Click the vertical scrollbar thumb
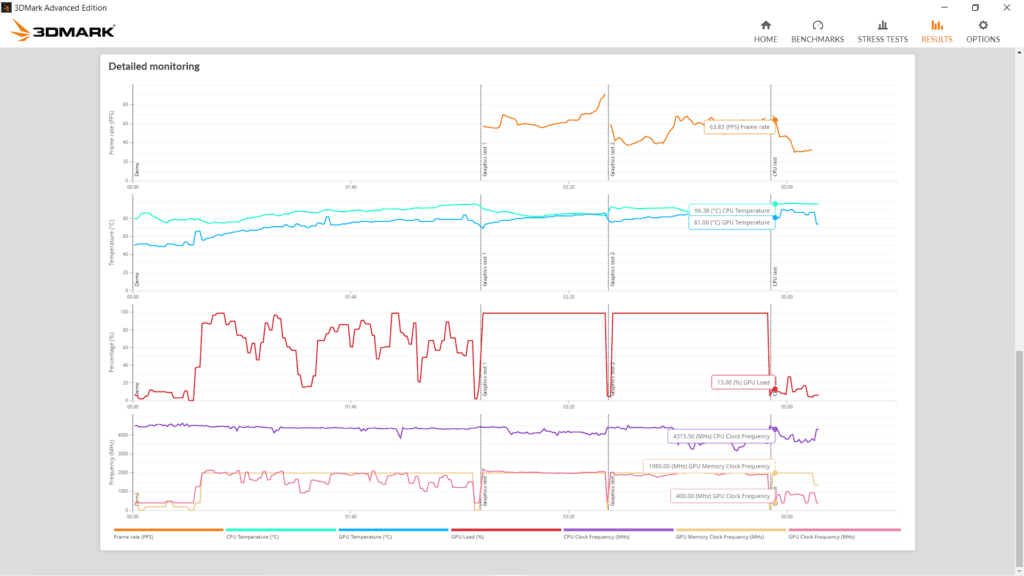 [x=1019, y=459]
